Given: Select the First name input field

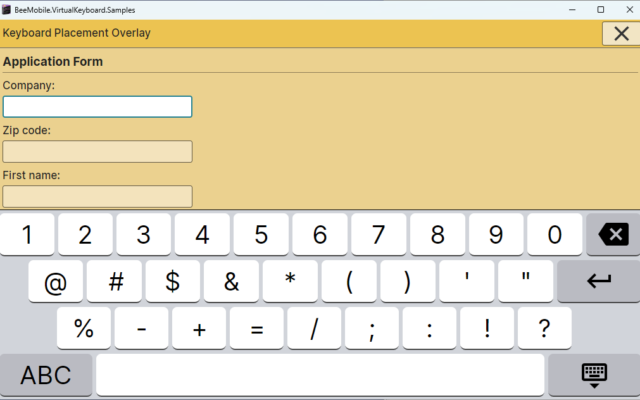Looking at the screenshot, I should (97, 196).
